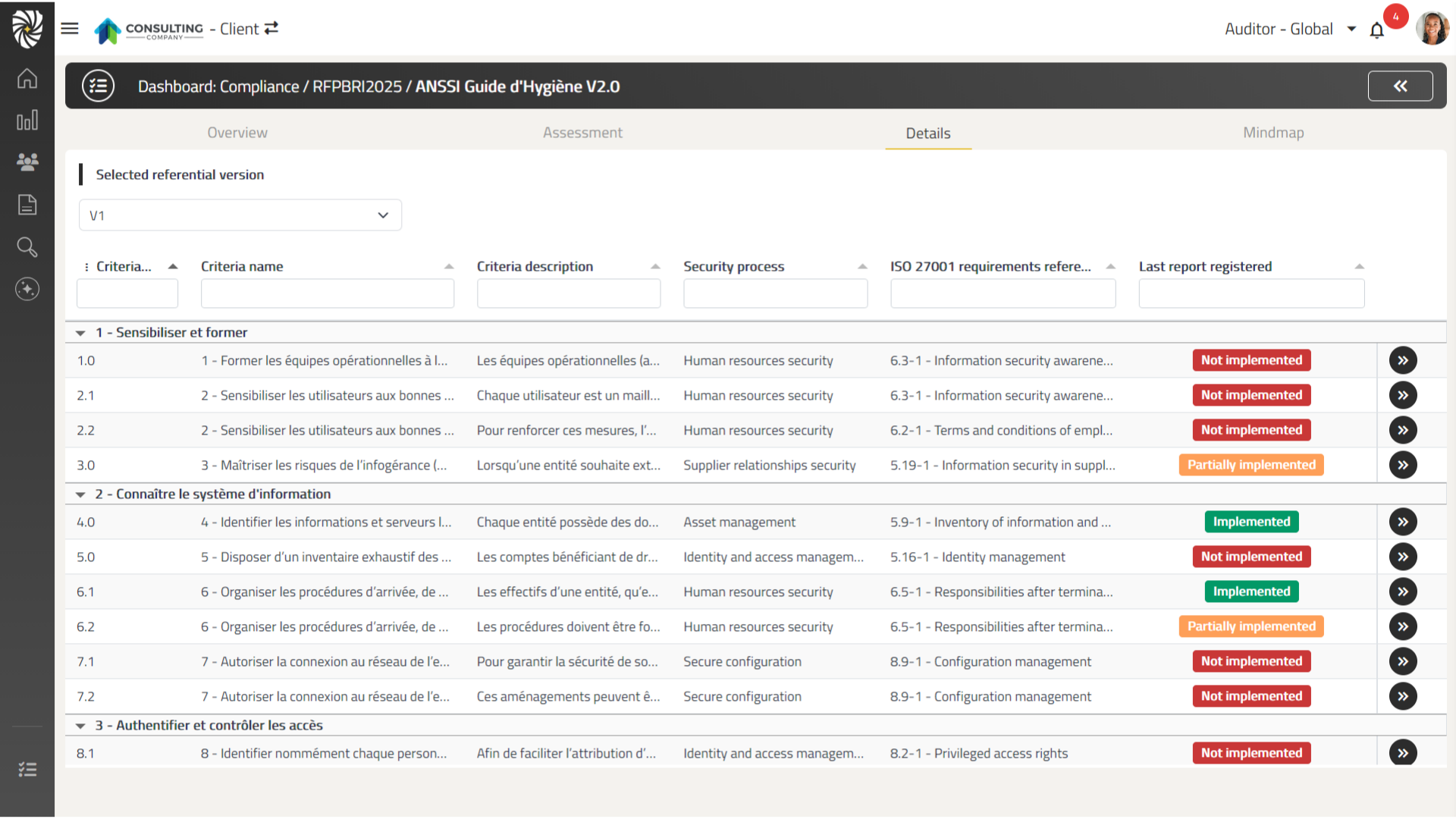The image size is (1456, 819).
Task: Open the V1 referential version dropdown
Action: (x=240, y=215)
